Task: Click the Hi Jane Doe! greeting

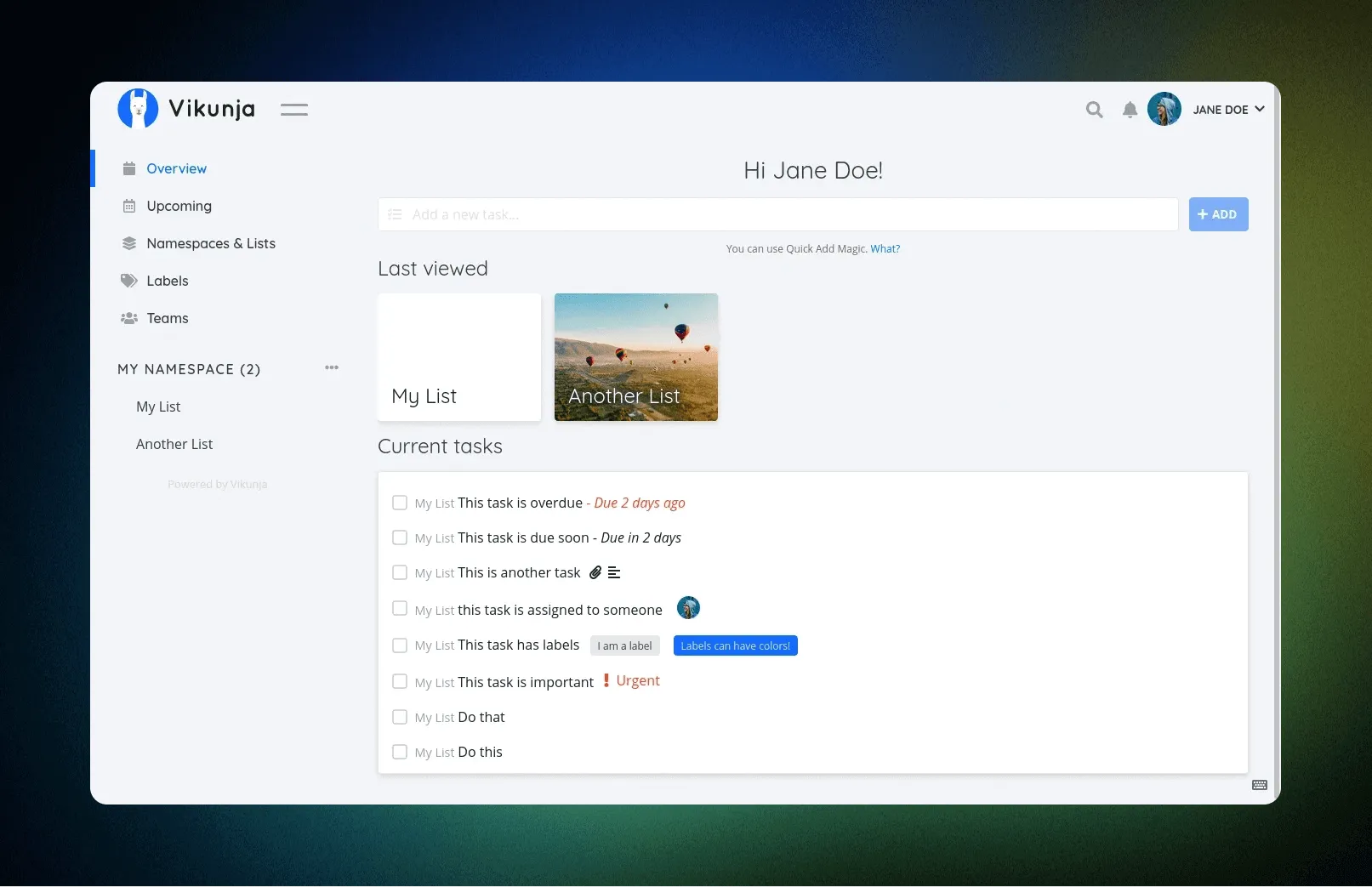Action: (x=813, y=170)
